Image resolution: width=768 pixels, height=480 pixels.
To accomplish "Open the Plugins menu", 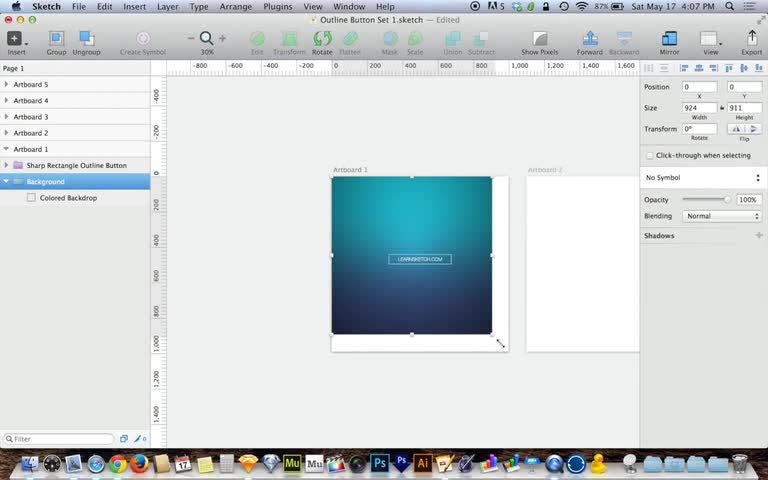I will (278, 6).
